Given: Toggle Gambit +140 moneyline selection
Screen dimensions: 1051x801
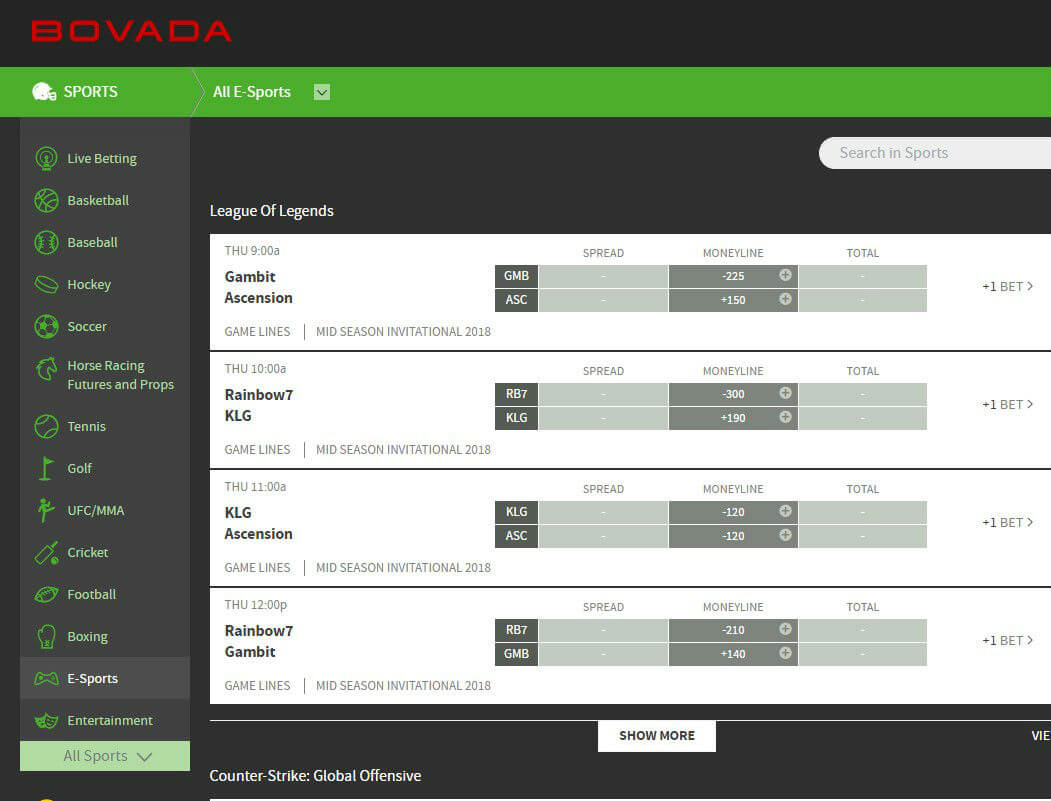Looking at the screenshot, I should click(733, 654).
